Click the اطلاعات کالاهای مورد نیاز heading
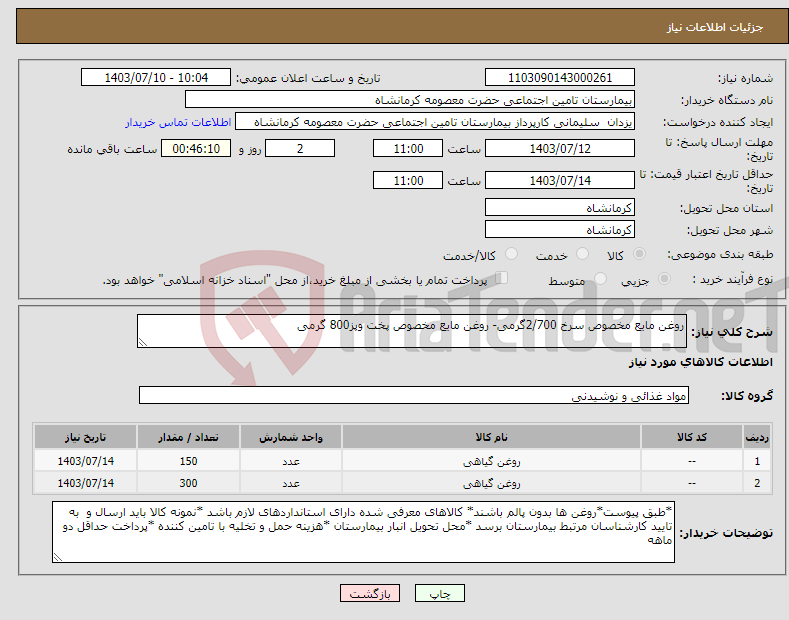The width and height of the screenshot is (789, 620). point(700,362)
